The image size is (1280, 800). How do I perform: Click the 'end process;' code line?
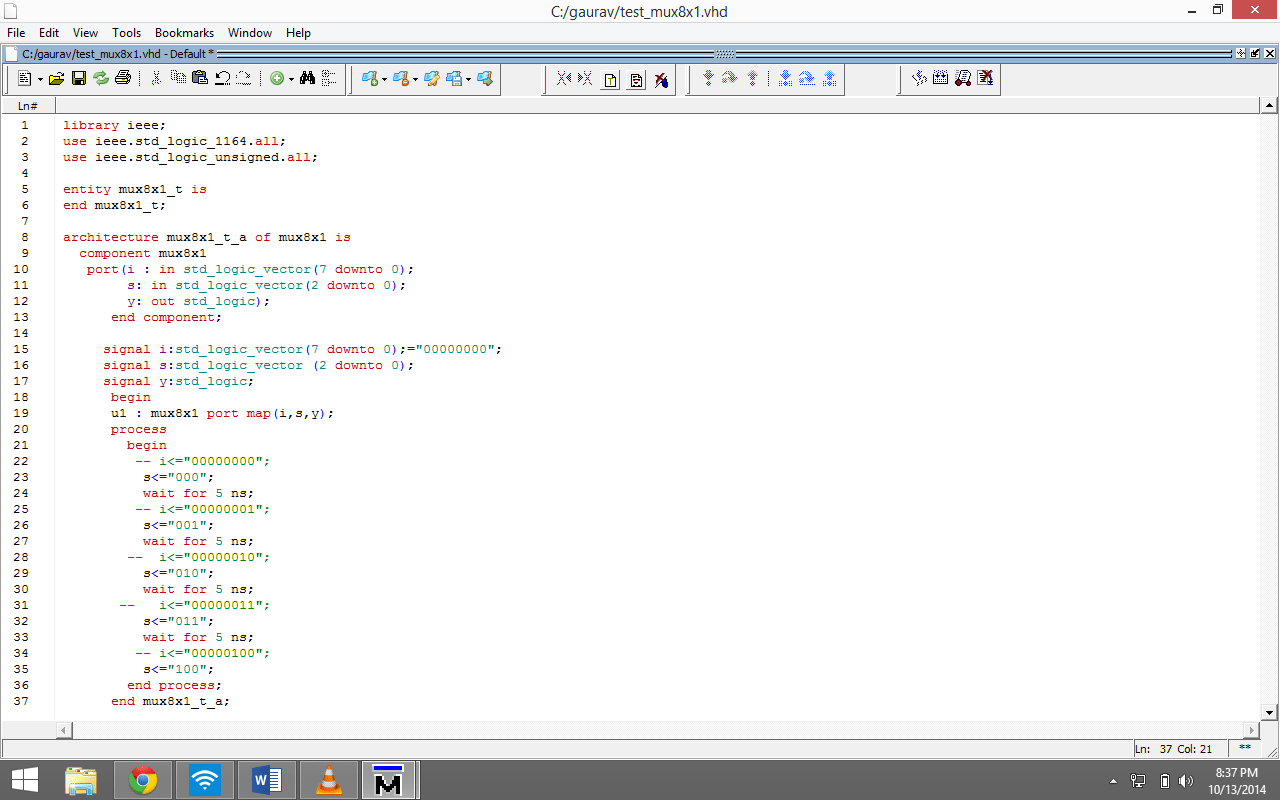[175, 685]
